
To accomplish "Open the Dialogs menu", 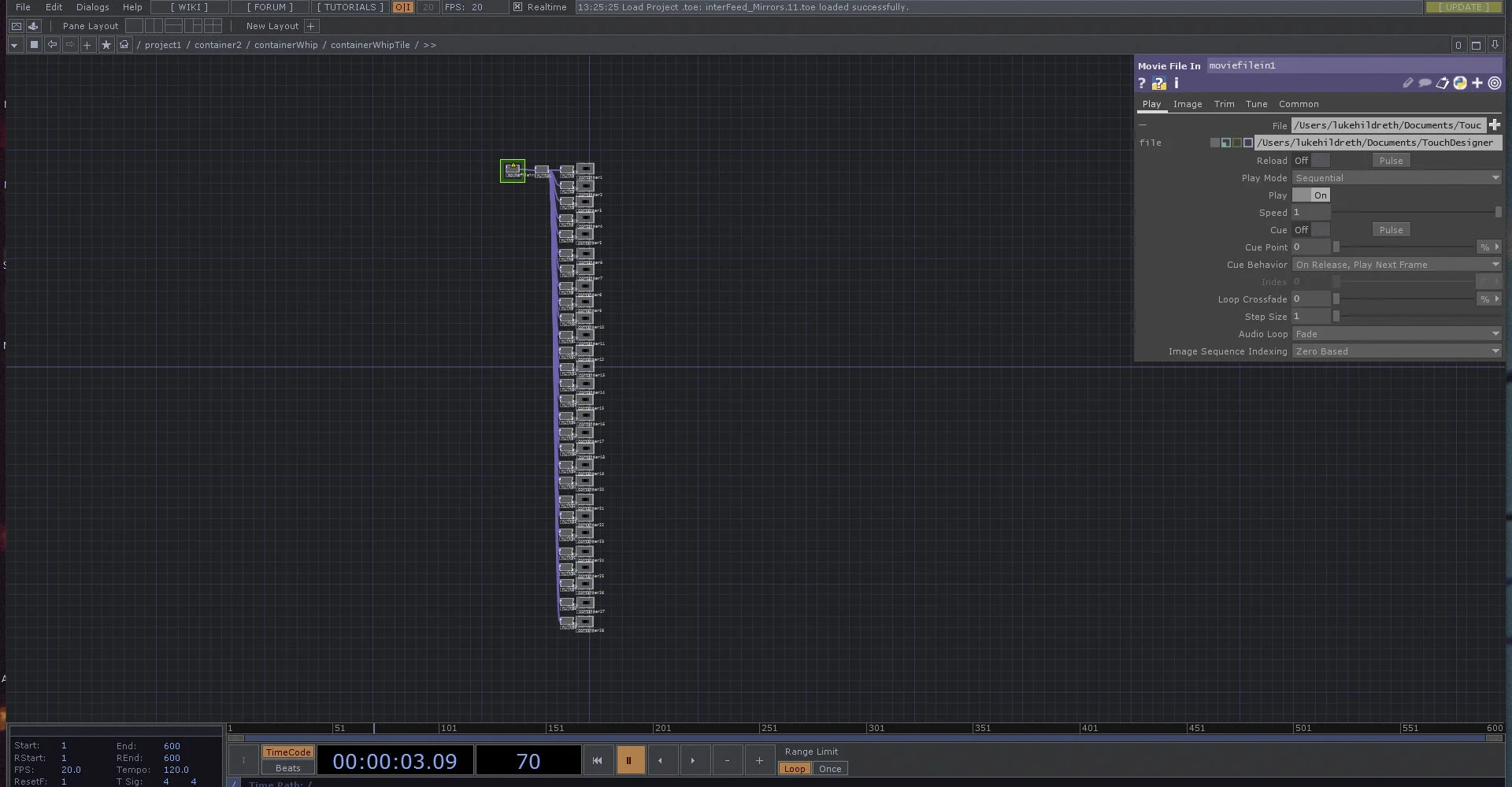I will click(93, 7).
